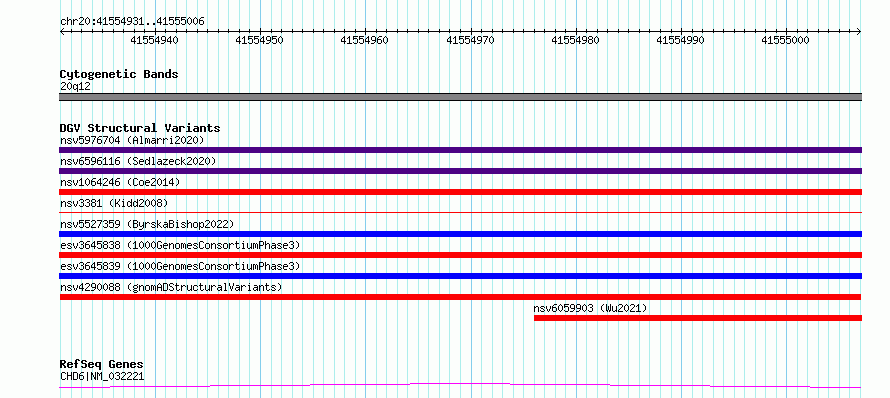Click the chr20:41554931..41555006 region label
The height and width of the screenshot is (398, 890).
point(132,22)
